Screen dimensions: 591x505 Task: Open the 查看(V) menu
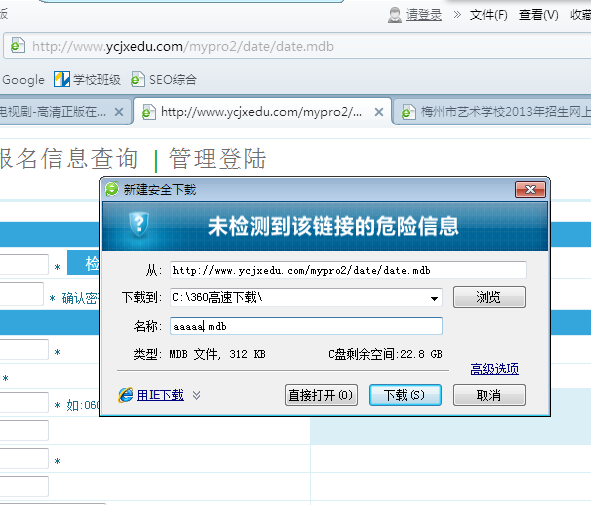pyautogui.click(x=539, y=15)
